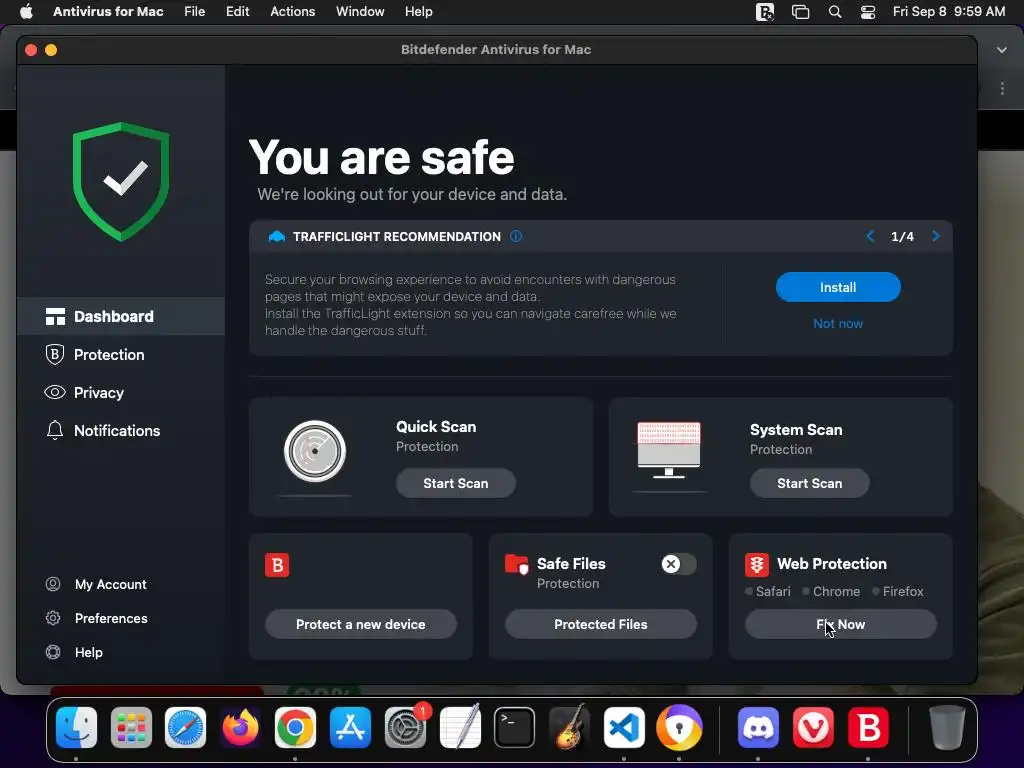Click the Privacy eye icon

coord(55,392)
